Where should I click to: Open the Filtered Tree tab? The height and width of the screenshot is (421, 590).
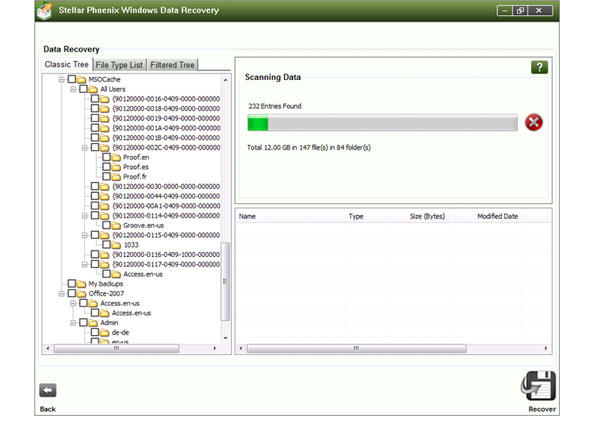coord(172,65)
